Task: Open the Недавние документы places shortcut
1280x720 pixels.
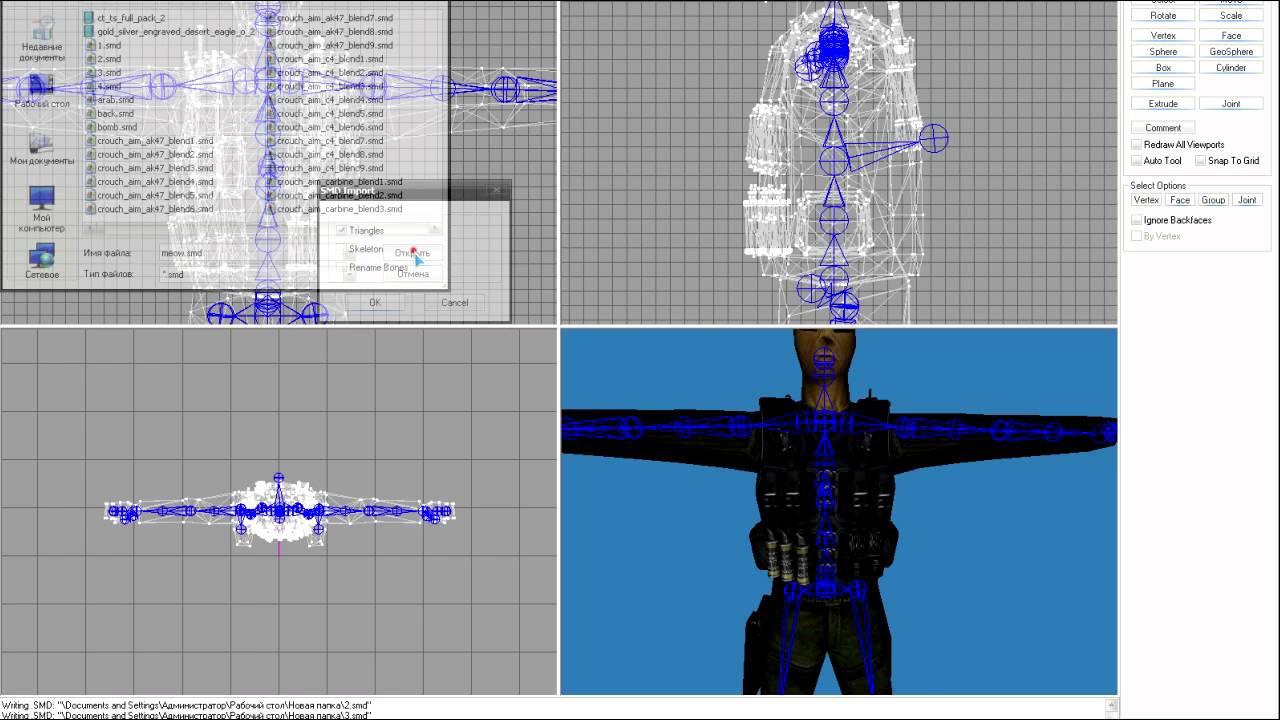Action: (x=42, y=38)
